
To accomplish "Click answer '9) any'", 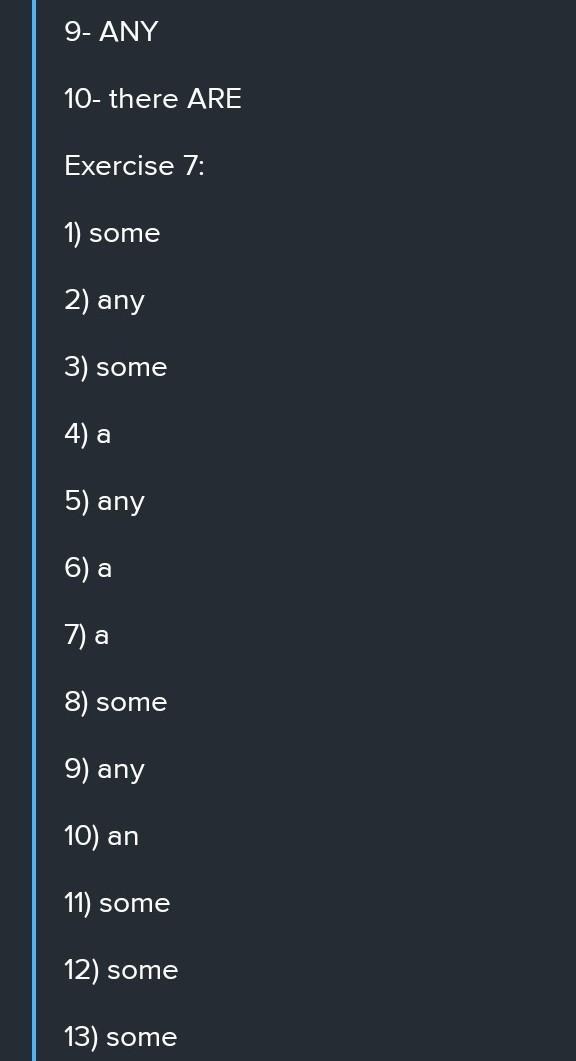I will [105, 769].
